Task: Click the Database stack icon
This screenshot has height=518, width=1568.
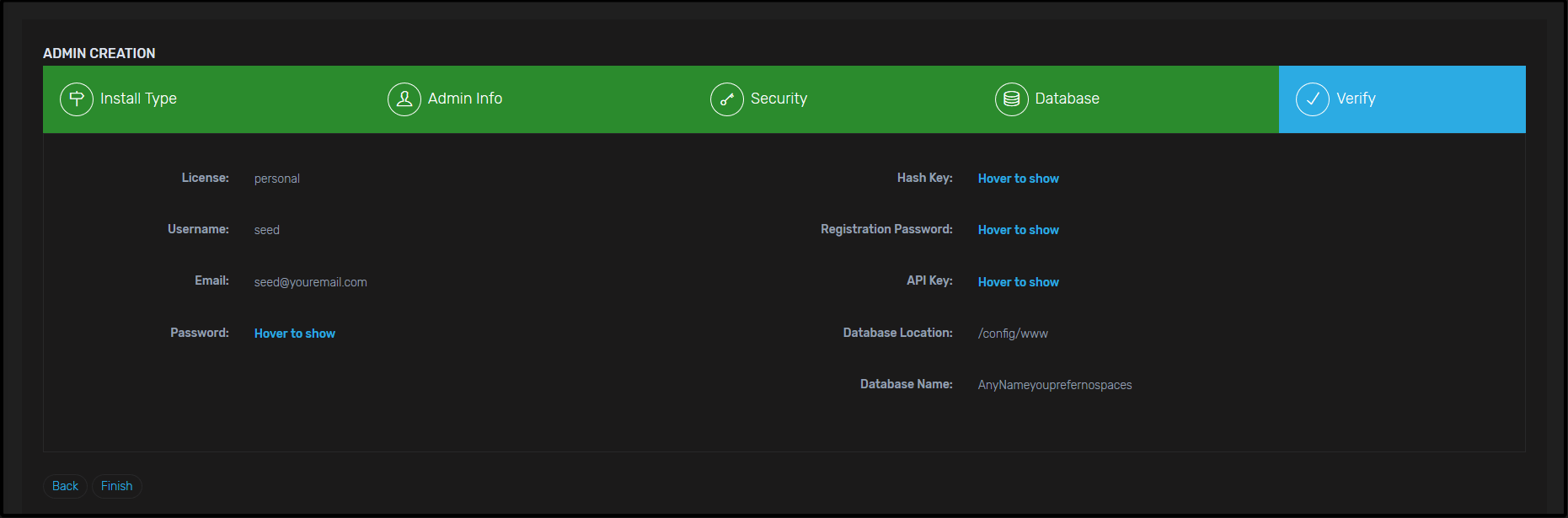Action: [1011, 99]
